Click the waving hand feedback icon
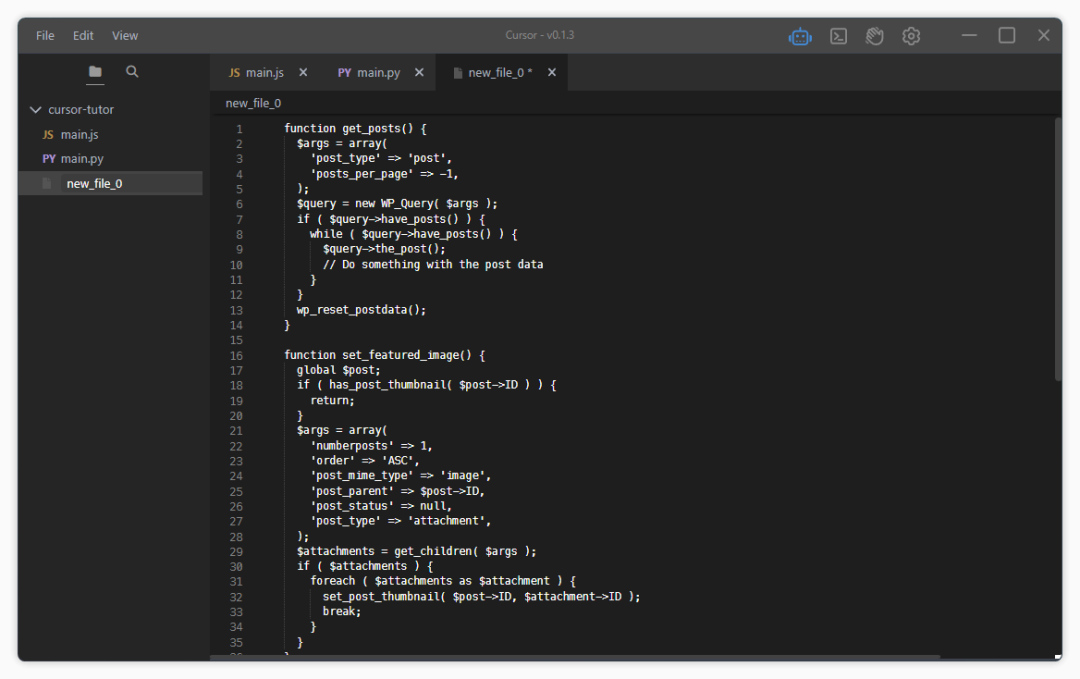The width and height of the screenshot is (1080, 679). coord(875,36)
